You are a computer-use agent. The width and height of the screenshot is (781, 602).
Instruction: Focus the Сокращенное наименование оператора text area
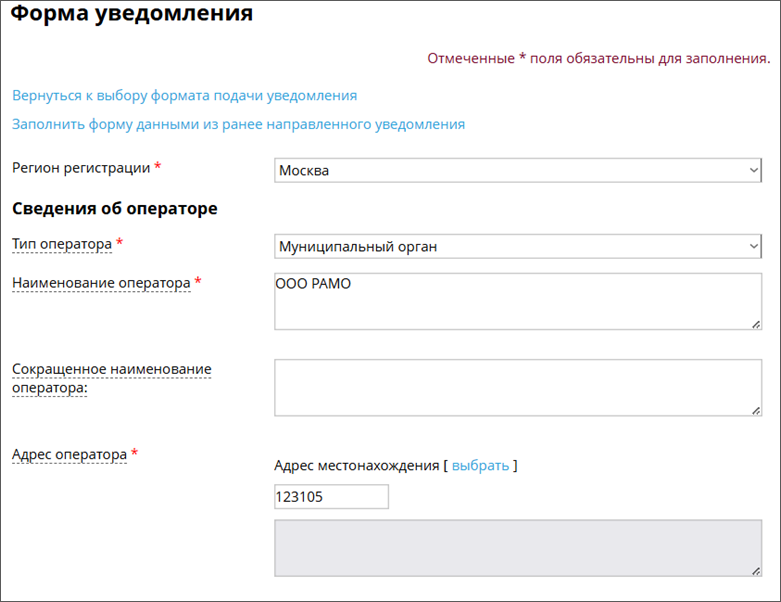(x=518, y=387)
